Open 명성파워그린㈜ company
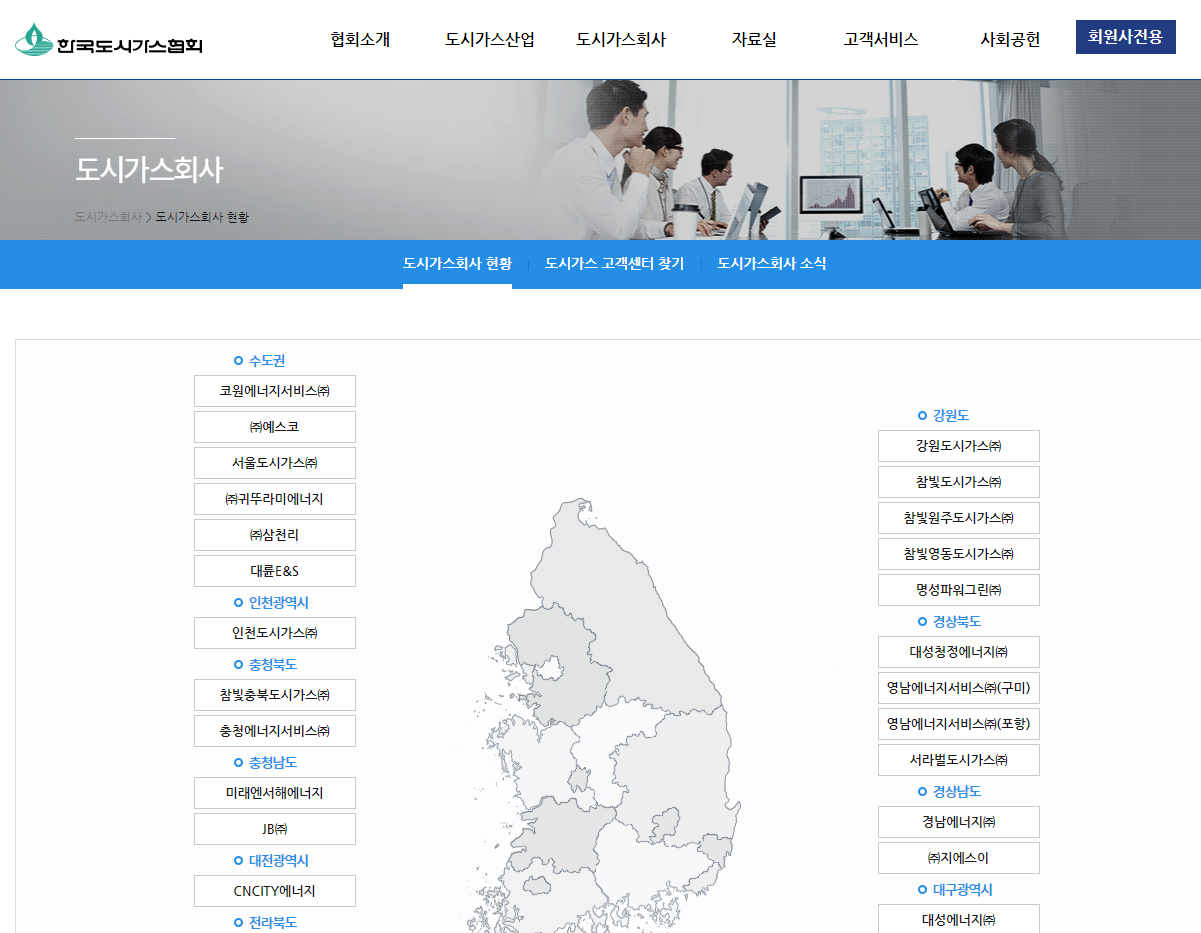This screenshot has width=1201, height=933. click(959, 590)
